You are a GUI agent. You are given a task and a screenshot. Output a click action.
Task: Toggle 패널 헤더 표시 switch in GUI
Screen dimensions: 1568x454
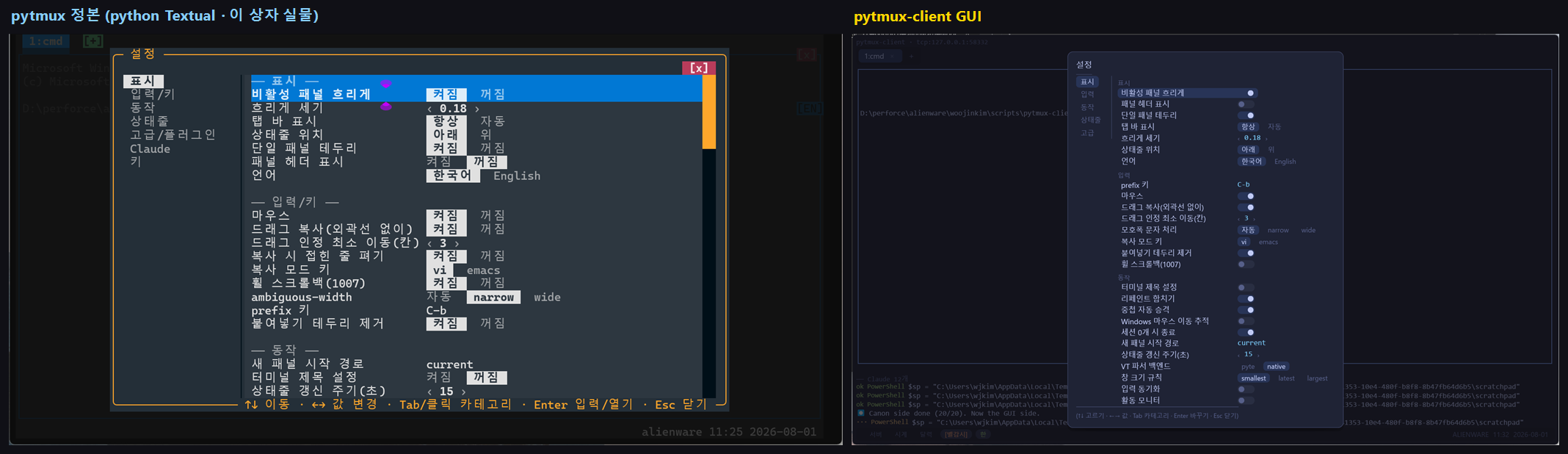(1246, 104)
